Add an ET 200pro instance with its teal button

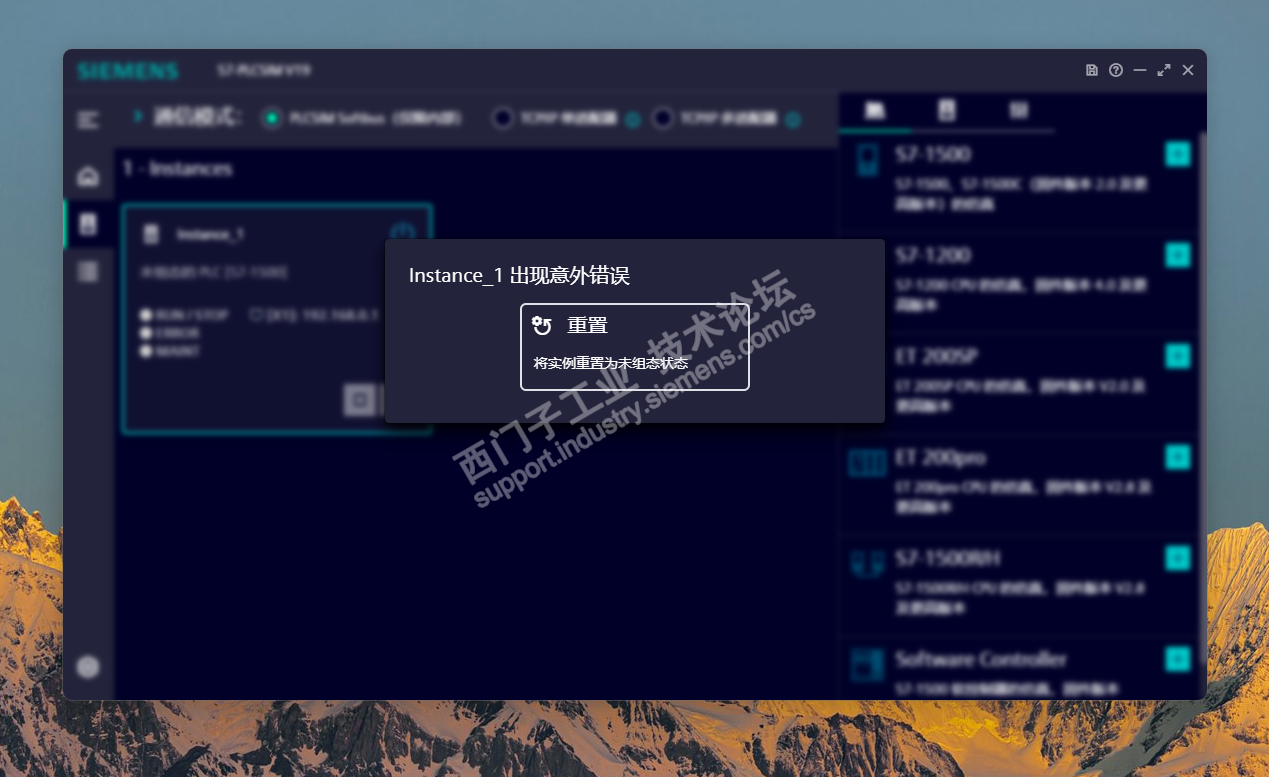[x=1178, y=457]
